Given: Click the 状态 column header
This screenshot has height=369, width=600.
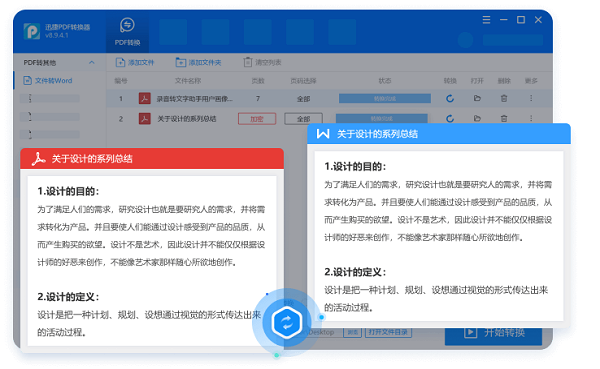Looking at the screenshot, I should click(x=385, y=81).
